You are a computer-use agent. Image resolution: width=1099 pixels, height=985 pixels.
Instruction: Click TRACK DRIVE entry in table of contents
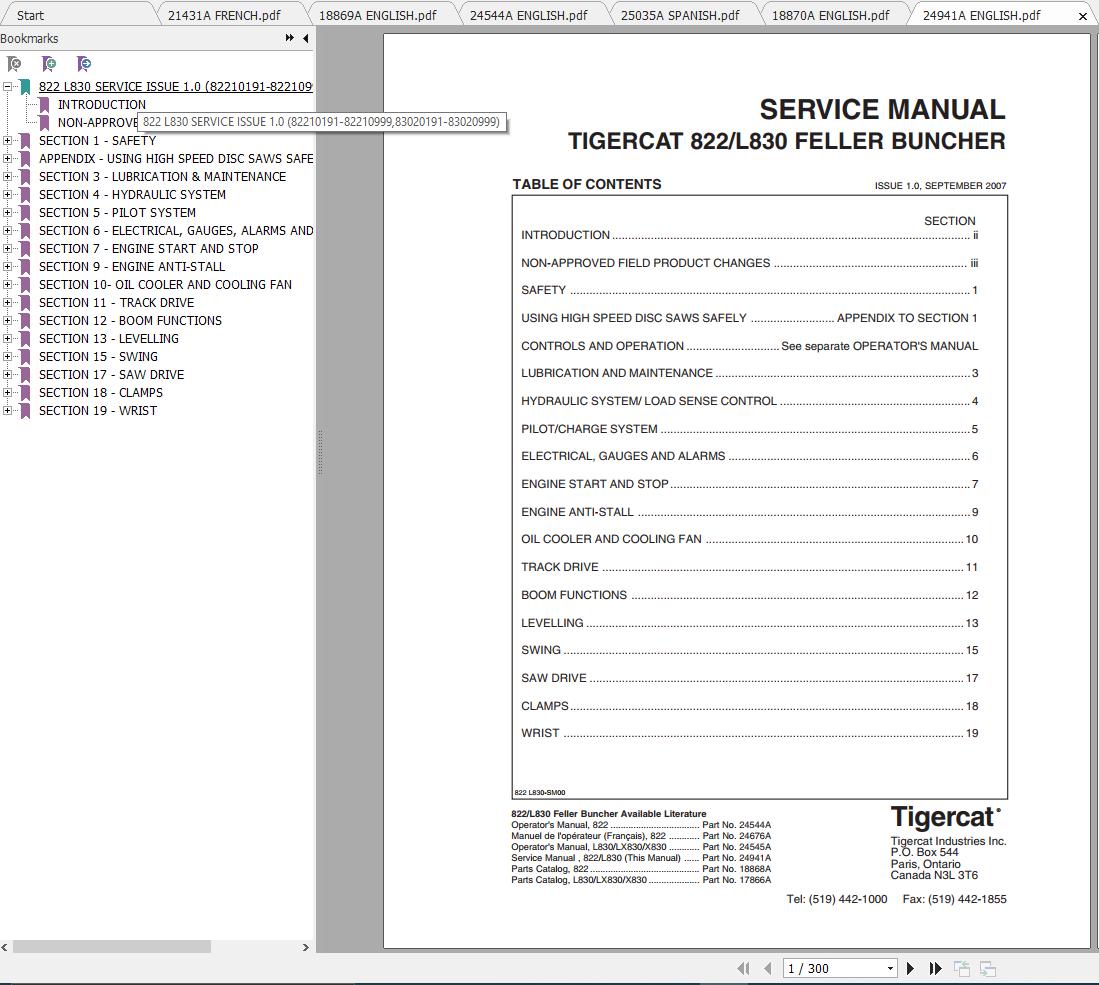click(x=749, y=567)
